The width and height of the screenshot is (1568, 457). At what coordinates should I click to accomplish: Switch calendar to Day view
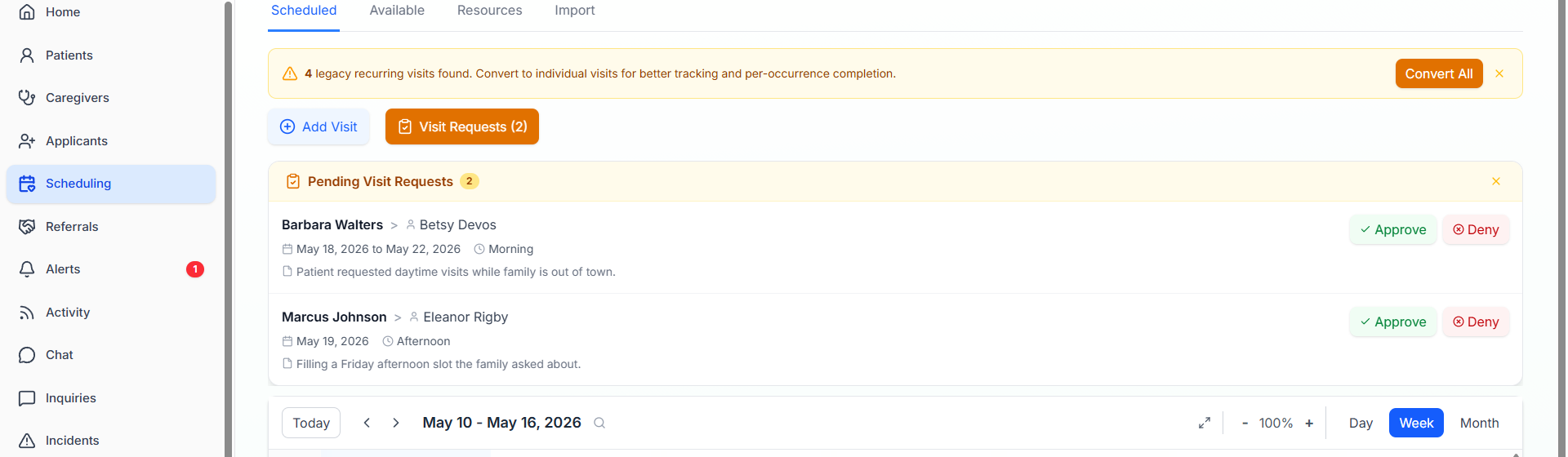tap(1361, 423)
